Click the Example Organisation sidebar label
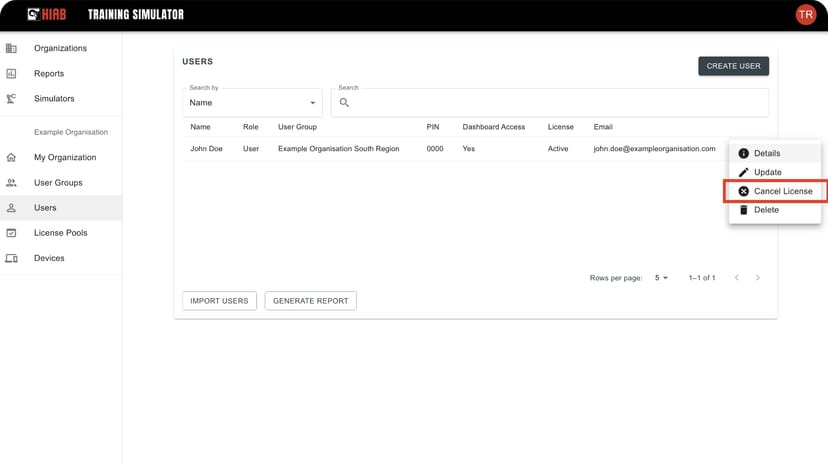Viewport: 828px width, 464px height. pos(71,132)
